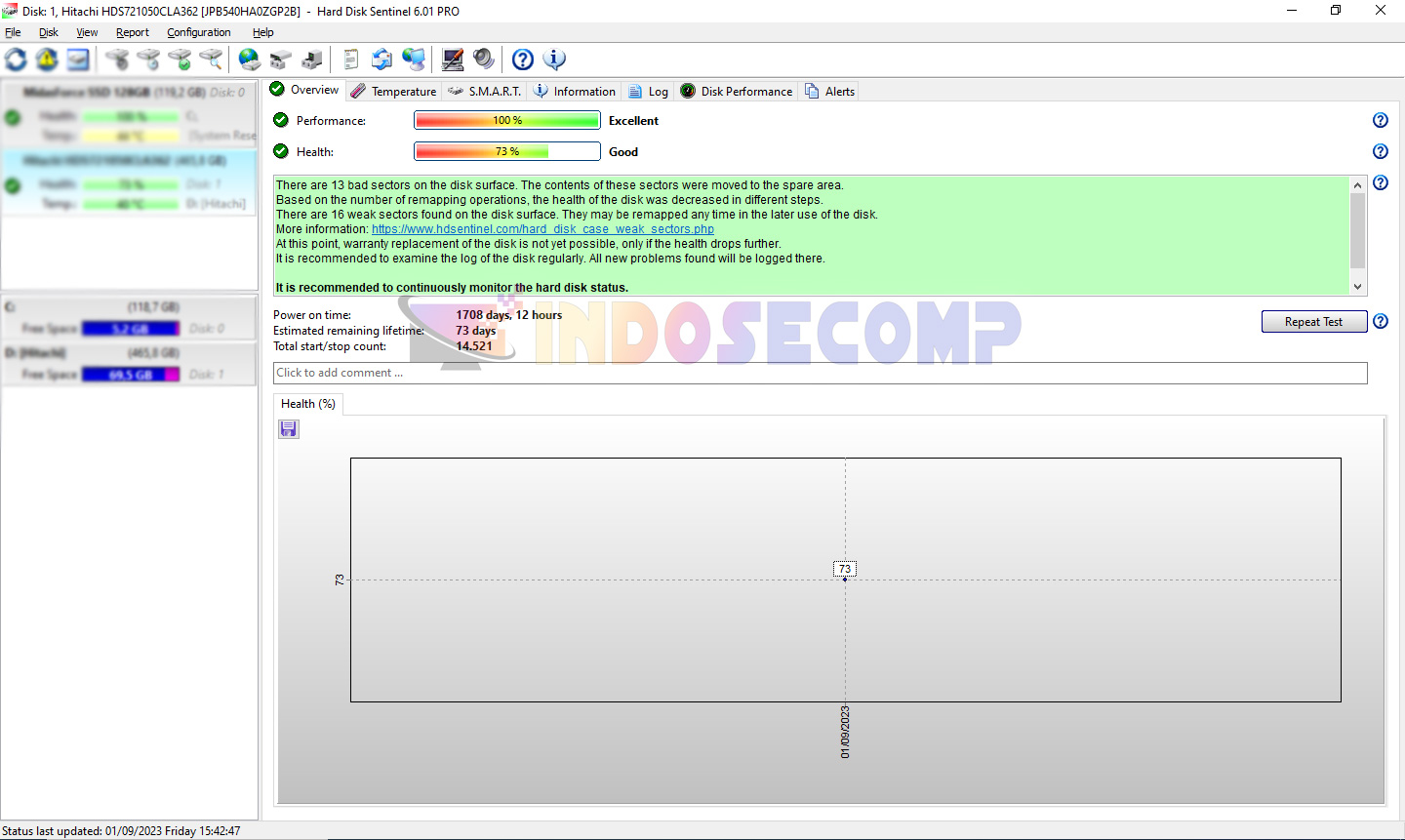Switch to the Disk Performance tab
Screen dimensions: 1405x840
point(737,91)
